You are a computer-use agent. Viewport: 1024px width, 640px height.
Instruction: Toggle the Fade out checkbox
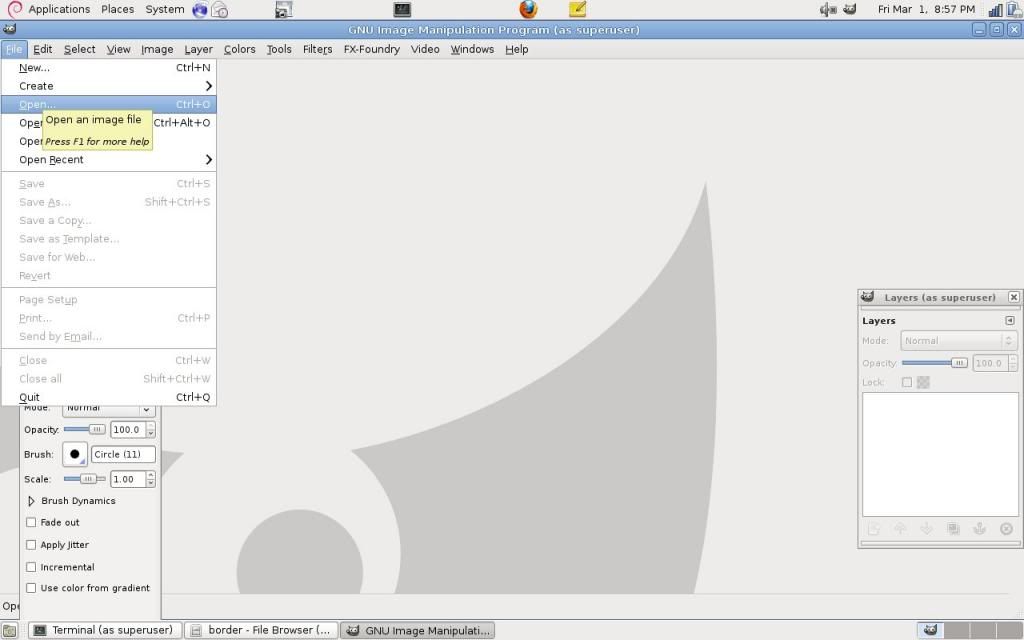[x=31, y=522]
